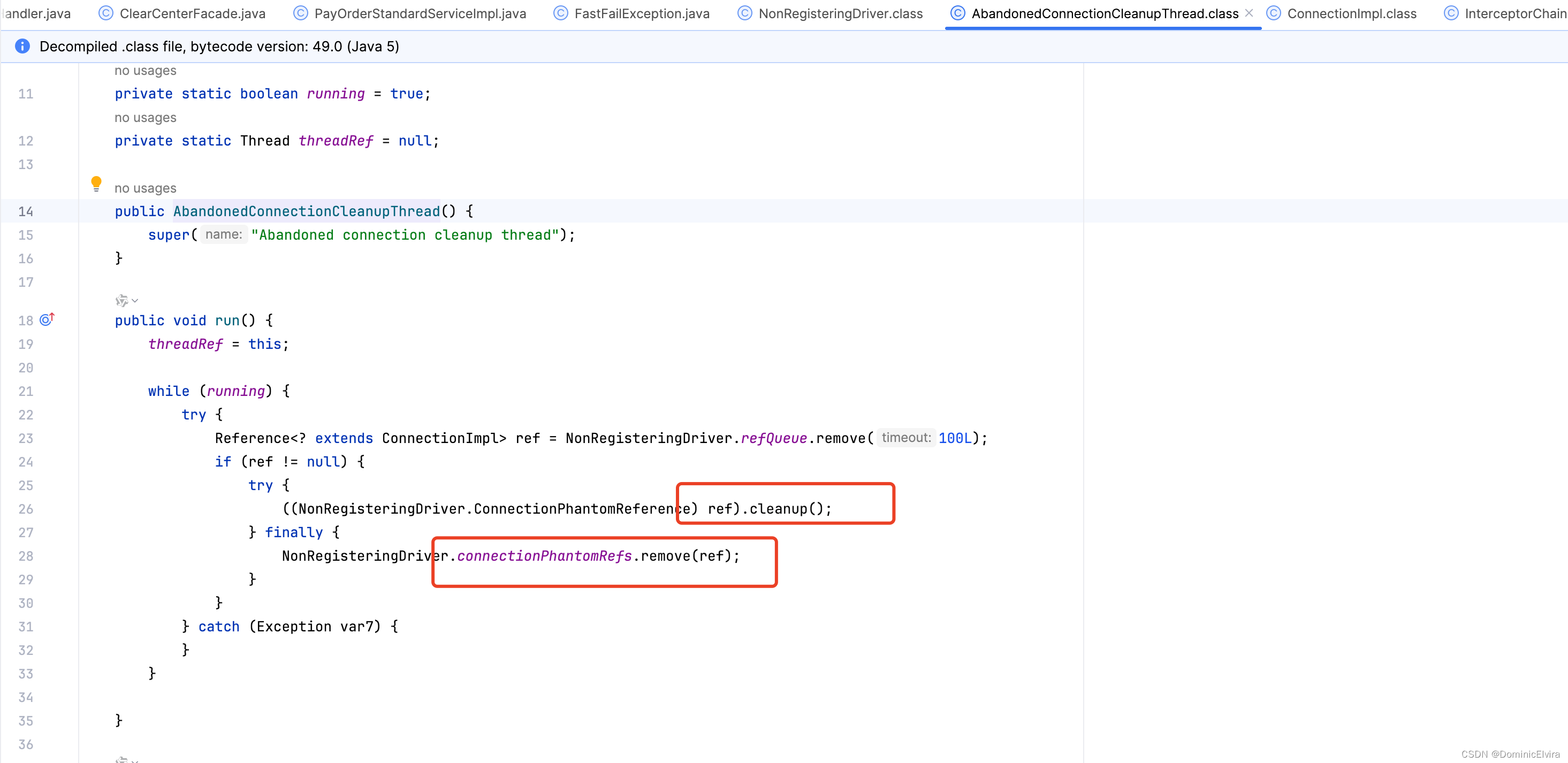Click the 'no usages' hint above threadRef field
This screenshot has height=763, width=1568.
tap(146, 117)
